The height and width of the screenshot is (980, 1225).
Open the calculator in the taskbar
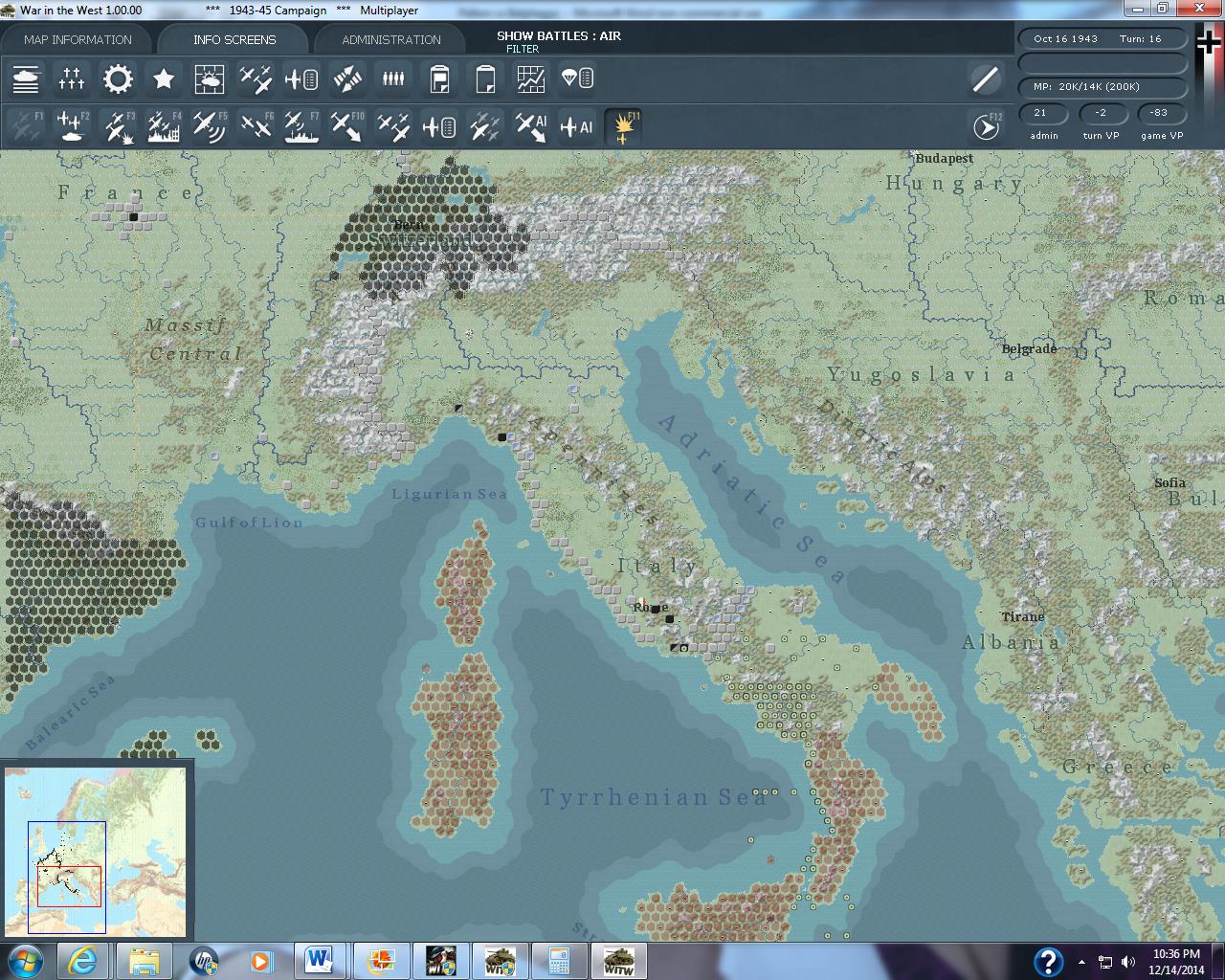(560, 961)
